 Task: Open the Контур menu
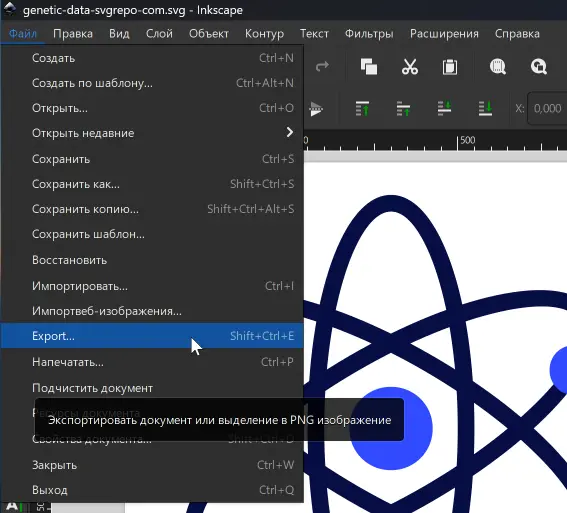(x=264, y=34)
